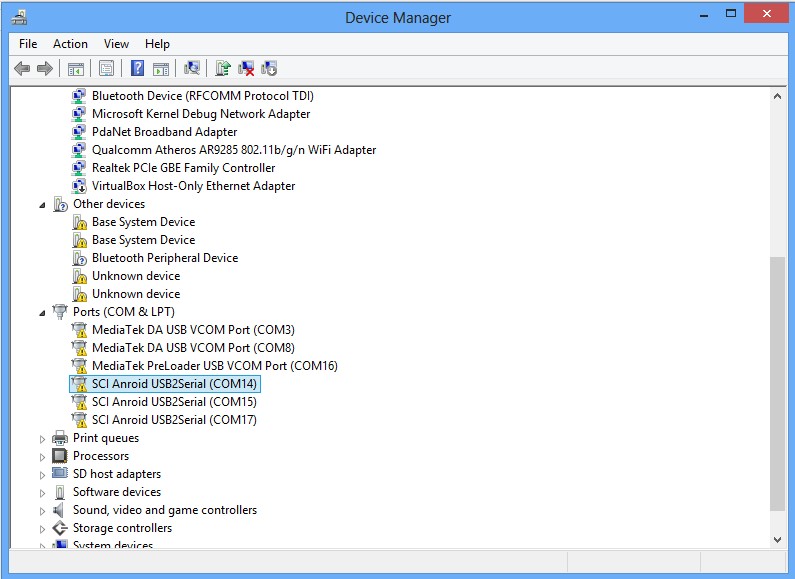
Task: Select SCI Anroid USB2Serial (COM17)
Action: (174, 420)
